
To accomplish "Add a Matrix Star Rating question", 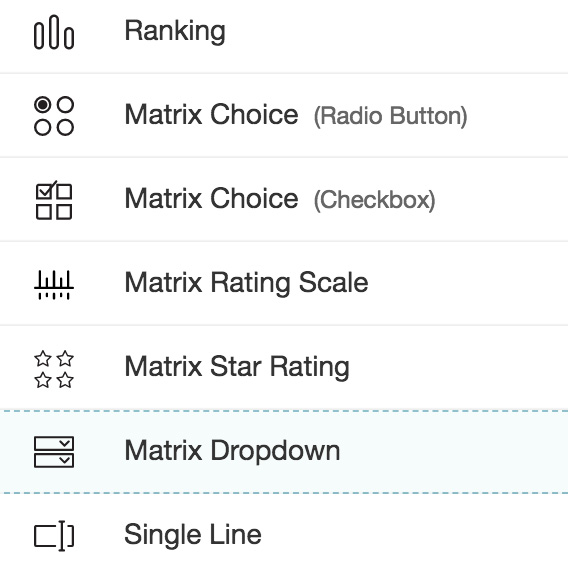I will [x=284, y=367].
